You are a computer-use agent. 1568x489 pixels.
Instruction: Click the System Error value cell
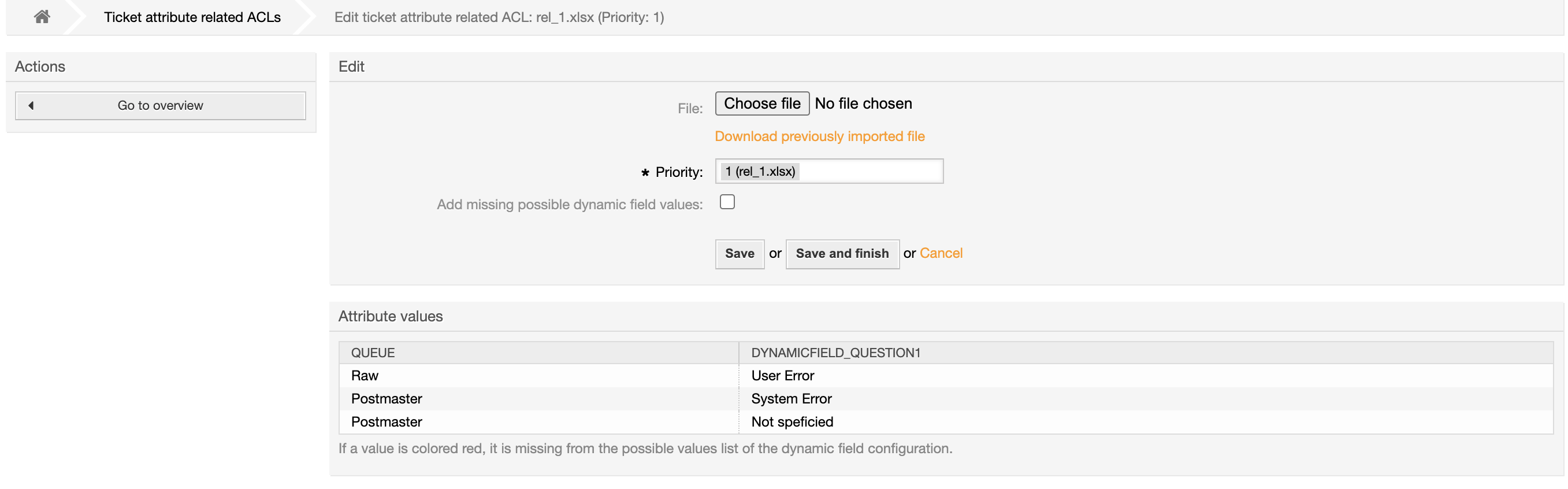click(791, 399)
